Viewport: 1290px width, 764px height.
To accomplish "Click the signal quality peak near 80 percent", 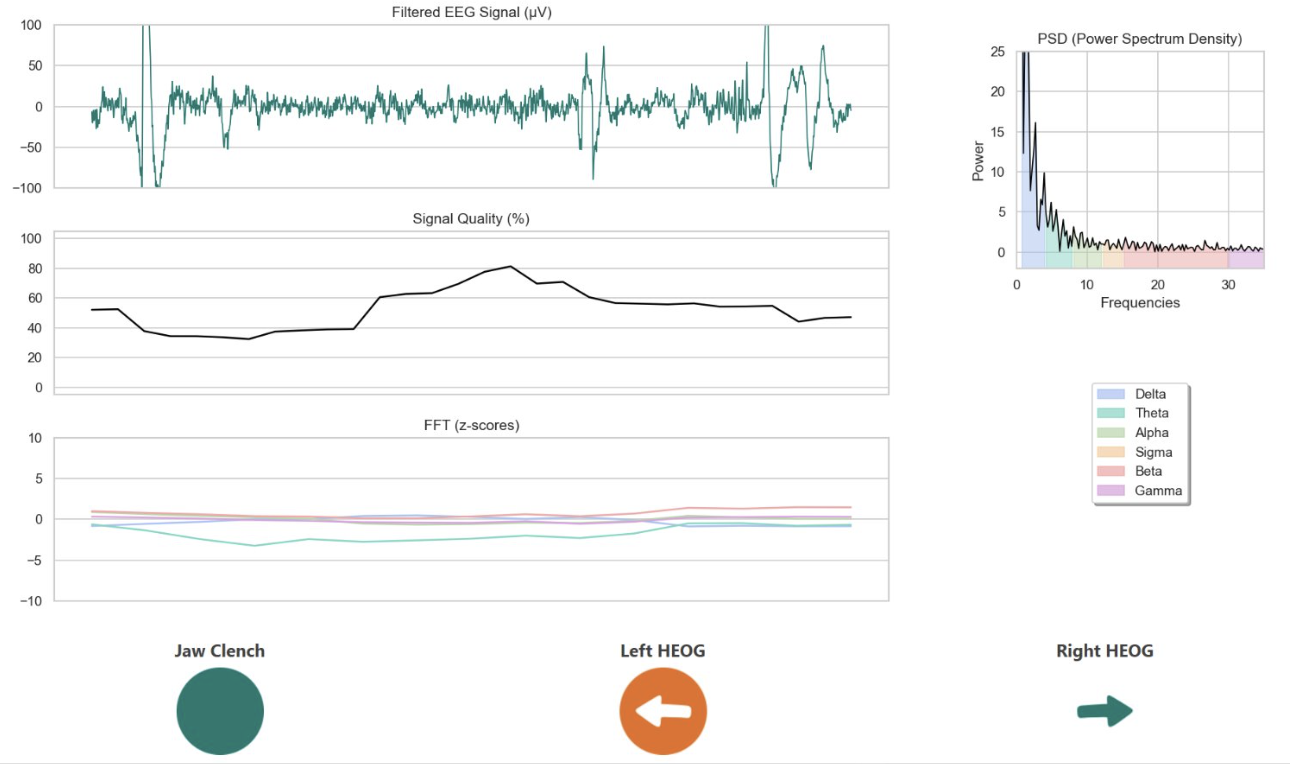I will point(510,266).
